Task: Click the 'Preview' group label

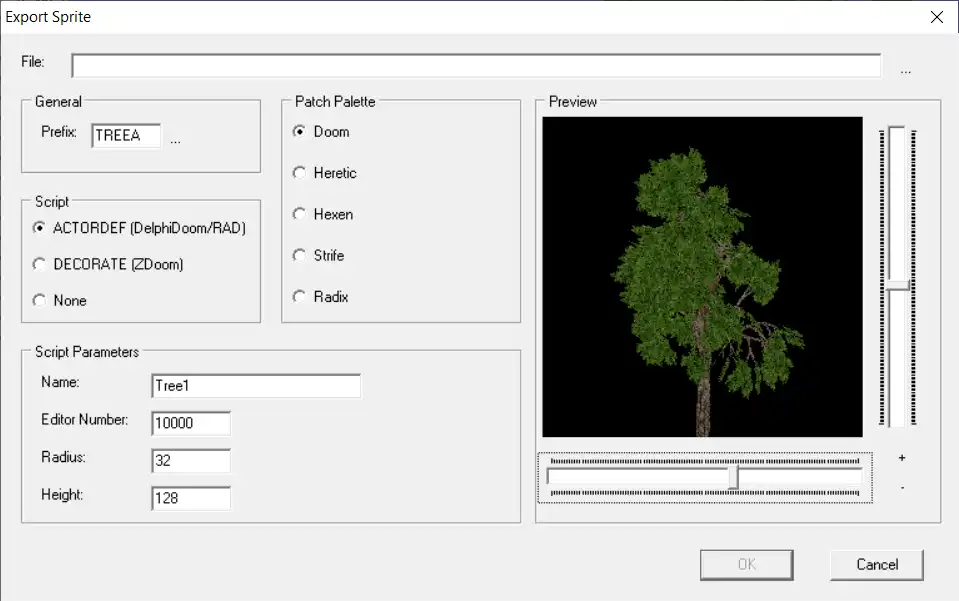Action: click(572, 101)
